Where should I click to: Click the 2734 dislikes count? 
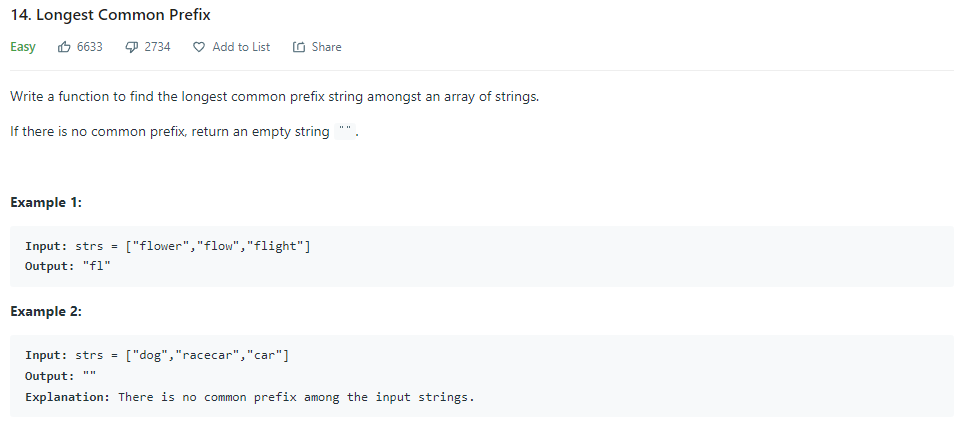click(157, 47)
